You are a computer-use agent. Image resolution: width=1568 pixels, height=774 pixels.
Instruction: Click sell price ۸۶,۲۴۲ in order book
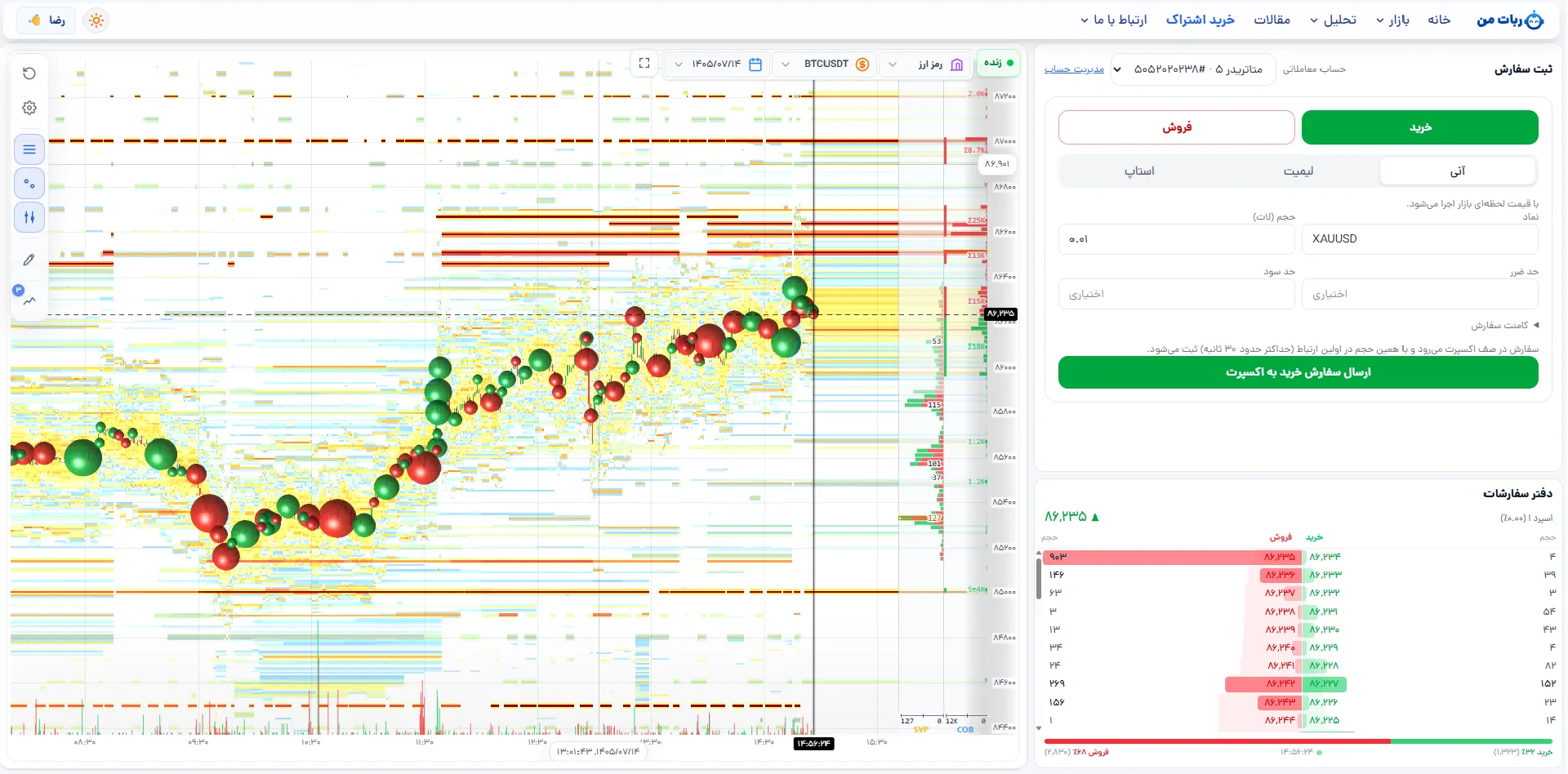point(1281,684)
